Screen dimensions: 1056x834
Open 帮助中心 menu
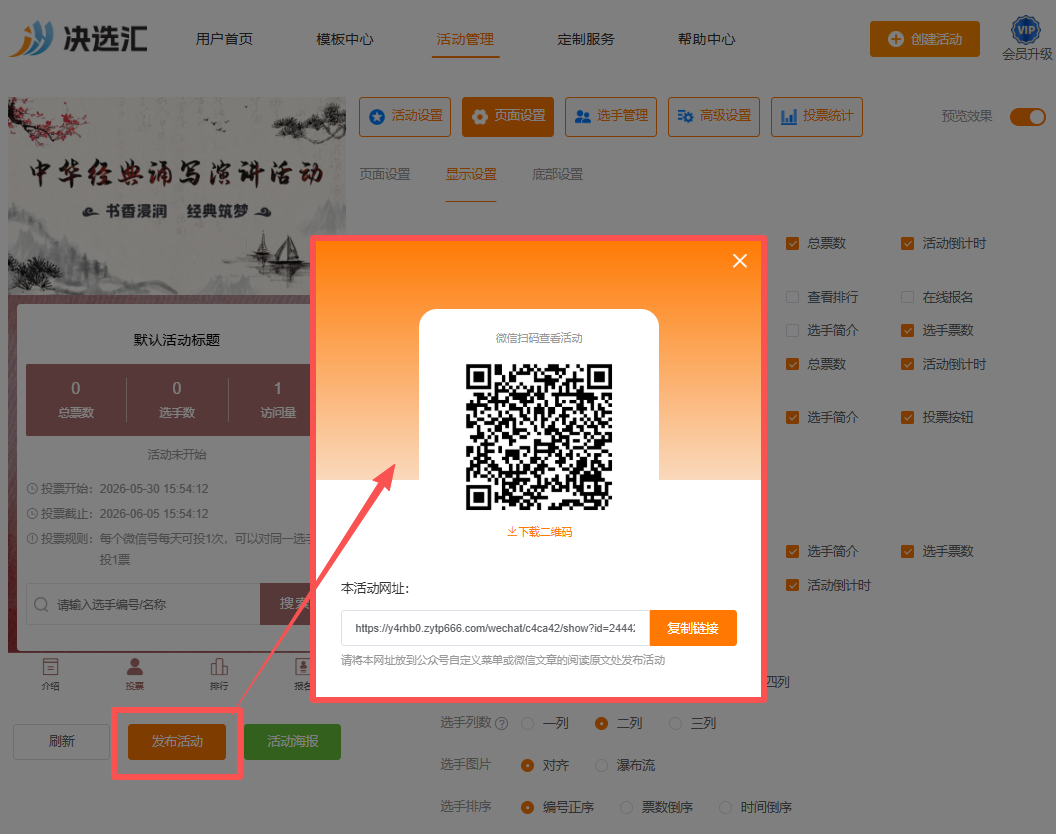[x=706, y=39]
